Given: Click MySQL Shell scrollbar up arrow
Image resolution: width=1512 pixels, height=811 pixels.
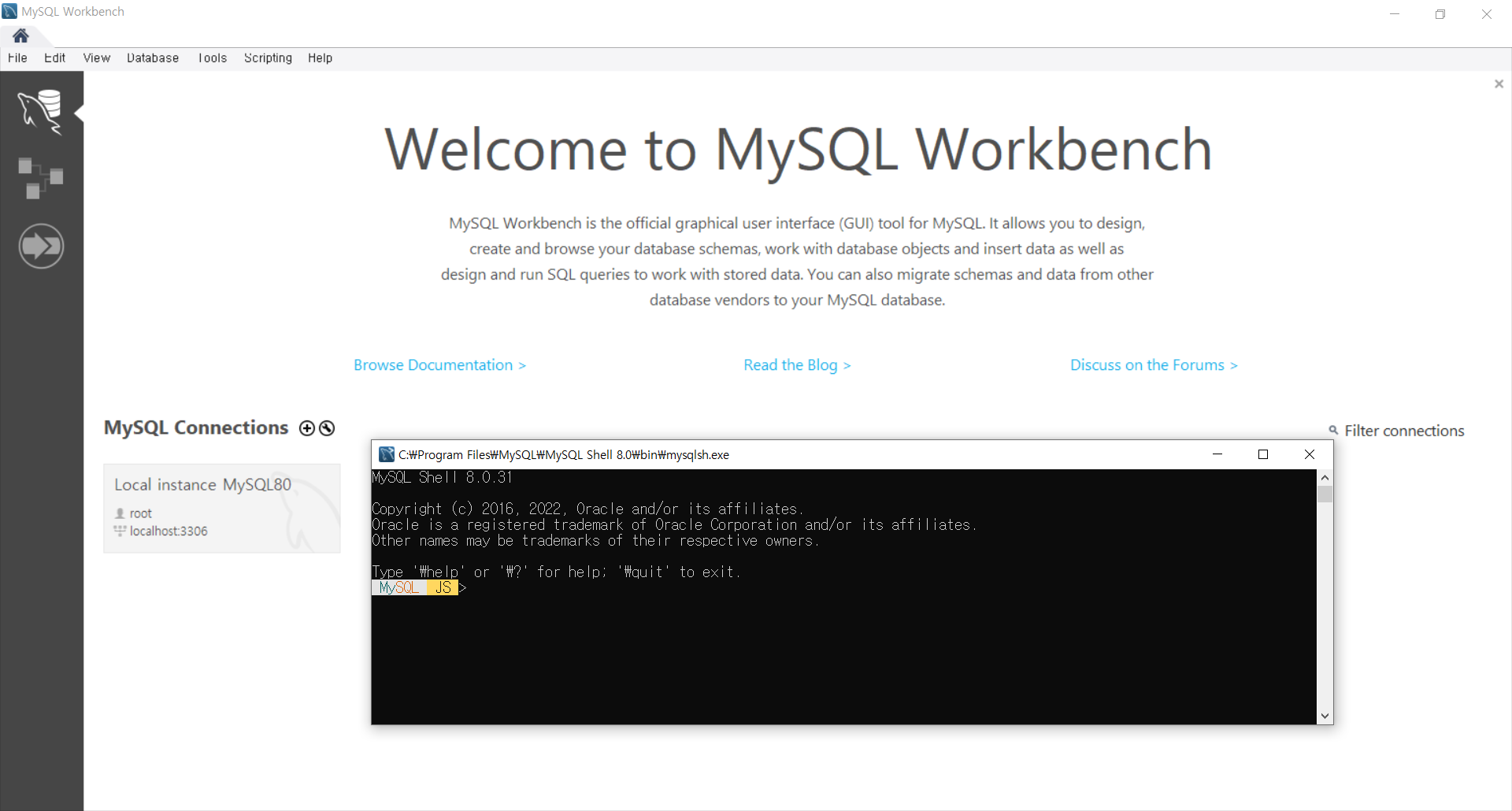Looking at the screenshot, I should click(1325, 478).
